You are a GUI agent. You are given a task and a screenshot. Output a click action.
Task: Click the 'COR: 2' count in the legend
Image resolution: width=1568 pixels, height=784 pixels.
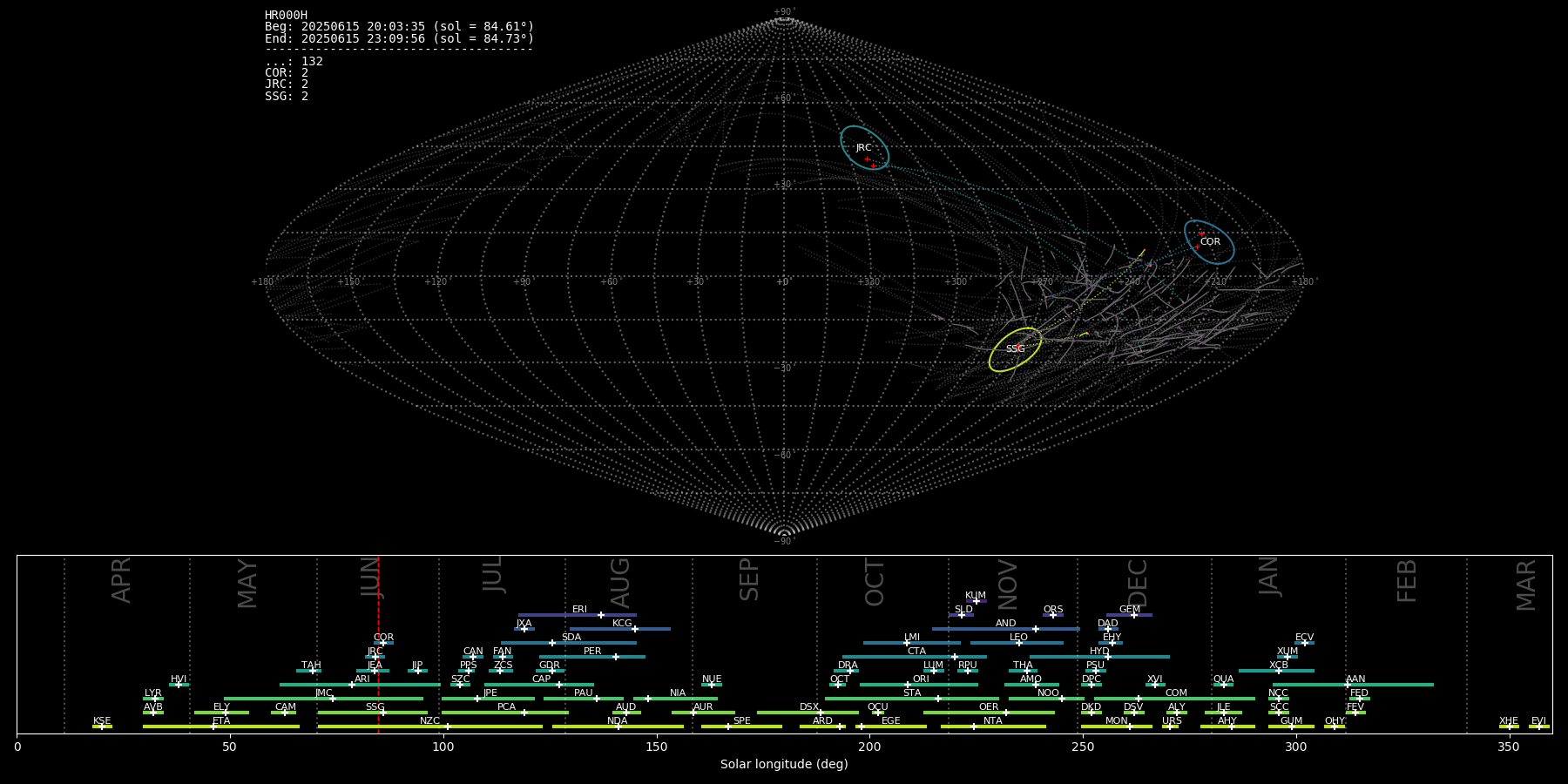(287, 73)
